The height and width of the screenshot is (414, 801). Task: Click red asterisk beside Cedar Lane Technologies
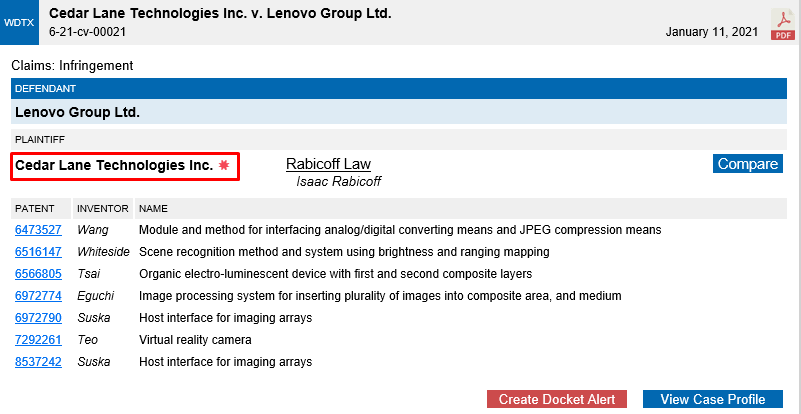pos(223,165)
